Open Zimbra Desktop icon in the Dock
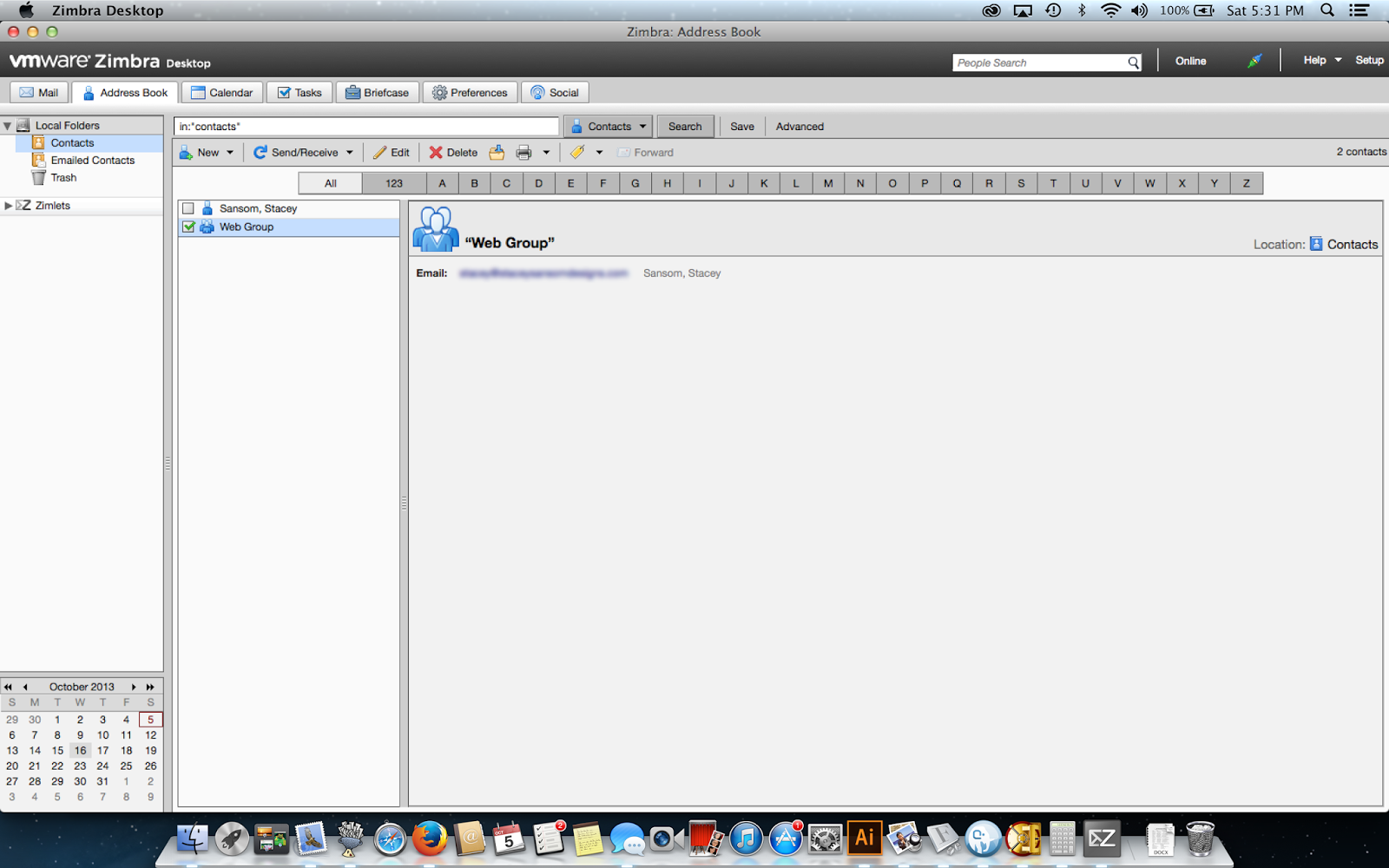1389x868 pixels. point(1102,839)
